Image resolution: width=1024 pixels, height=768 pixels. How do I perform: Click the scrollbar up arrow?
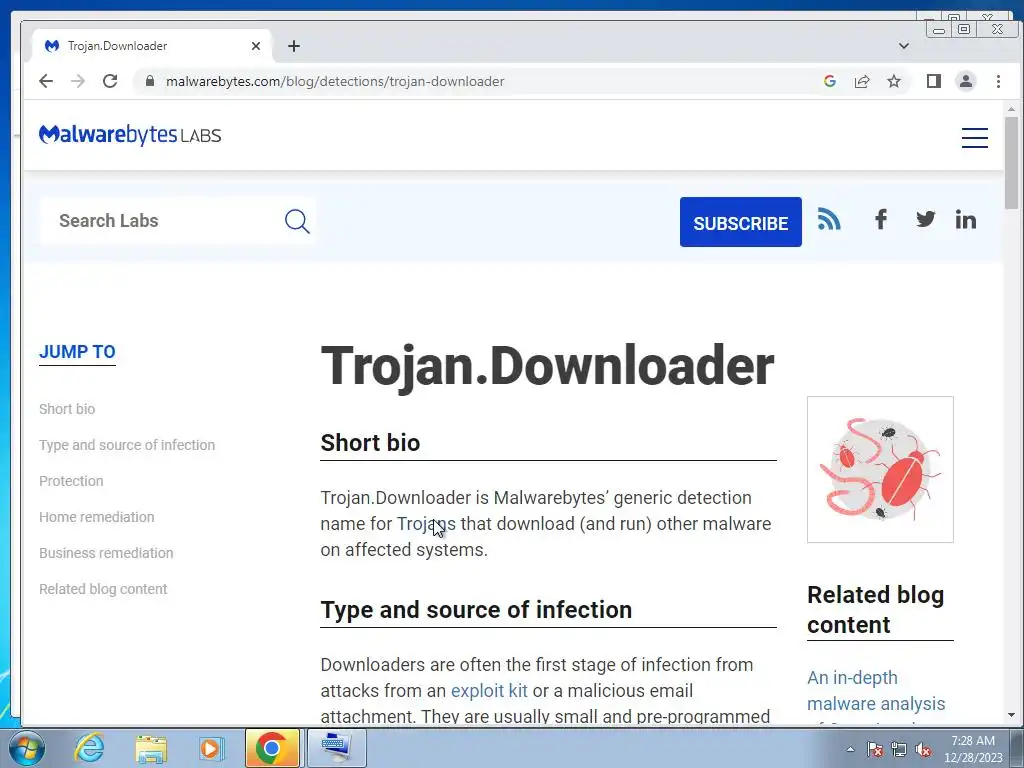click(x=1011, y=109)
